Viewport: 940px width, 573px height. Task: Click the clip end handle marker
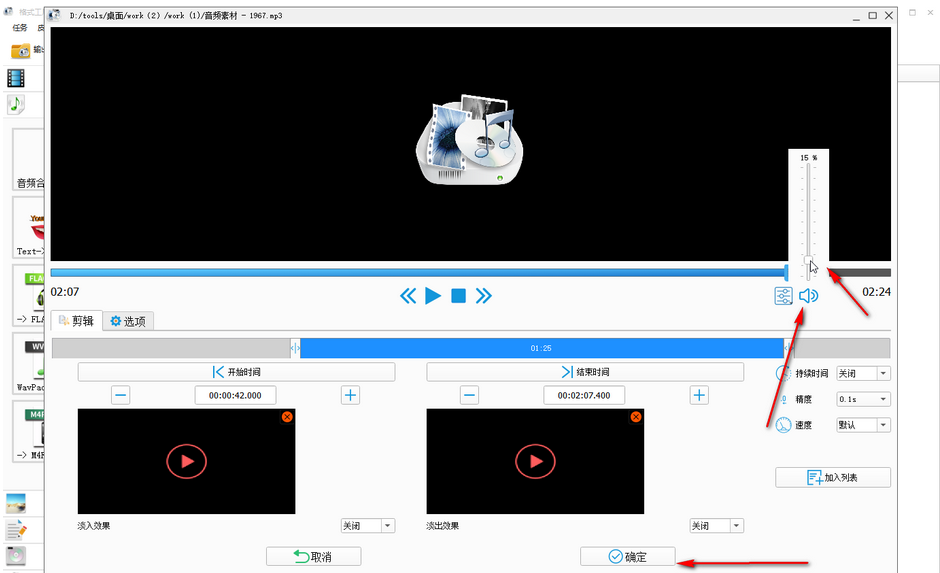pos(788,348)
